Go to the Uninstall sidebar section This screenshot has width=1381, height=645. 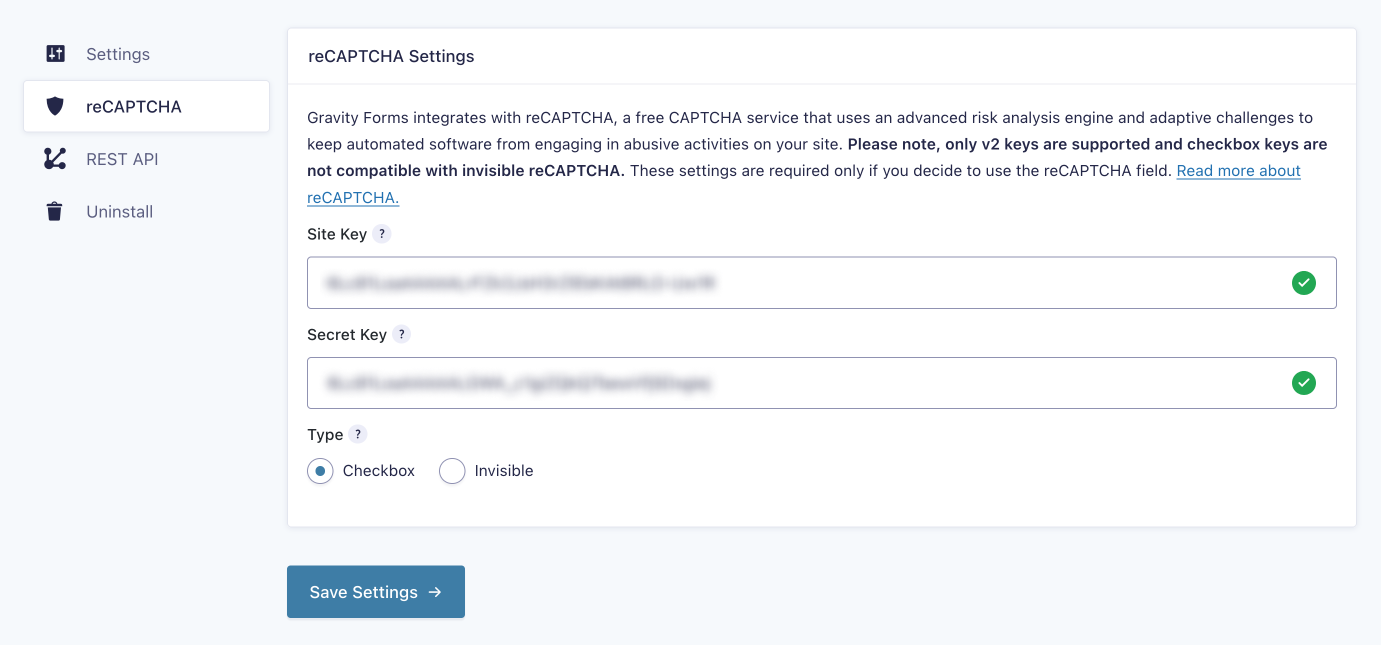tap(119, 212)
